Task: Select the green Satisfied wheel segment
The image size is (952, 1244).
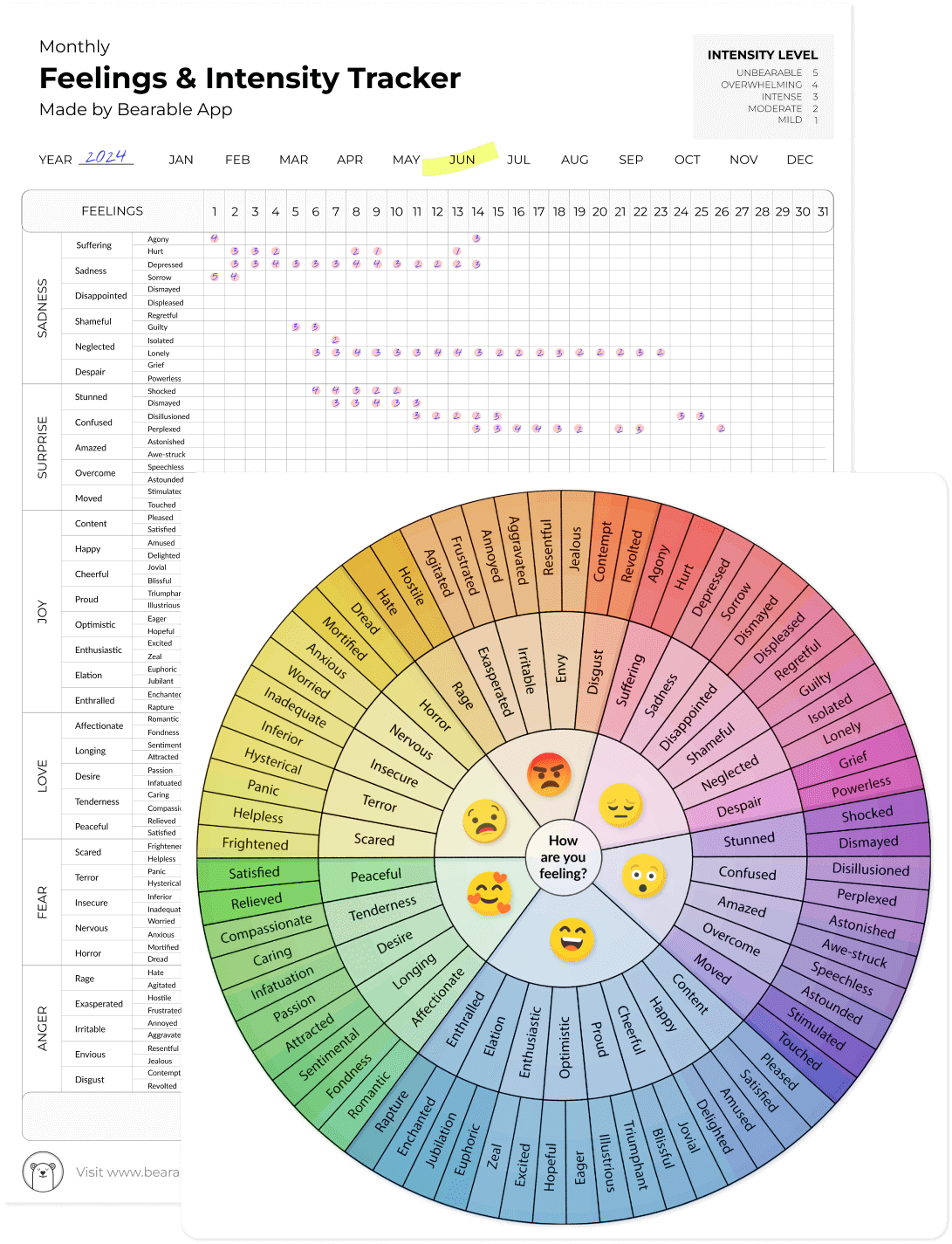Action: 254,872
